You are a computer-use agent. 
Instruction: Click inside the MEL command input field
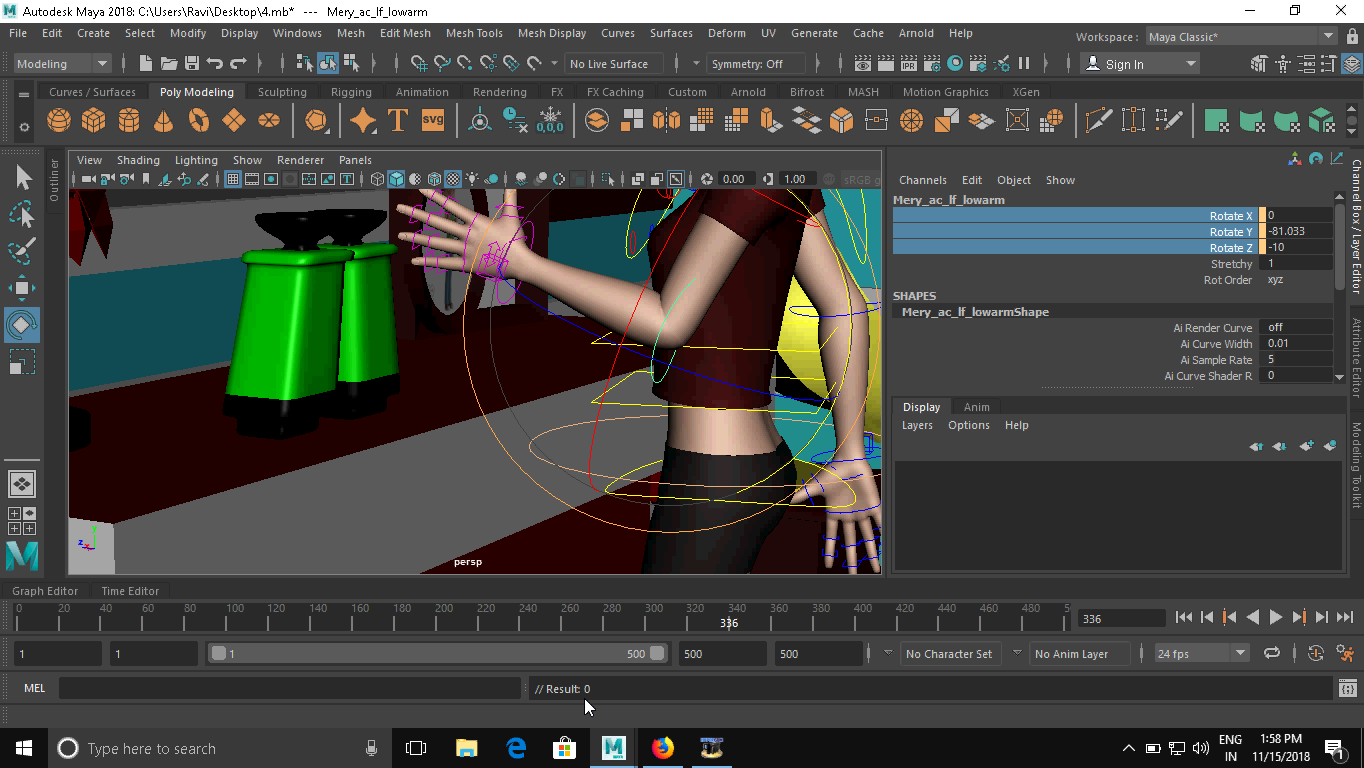click(x=290, y=688)
